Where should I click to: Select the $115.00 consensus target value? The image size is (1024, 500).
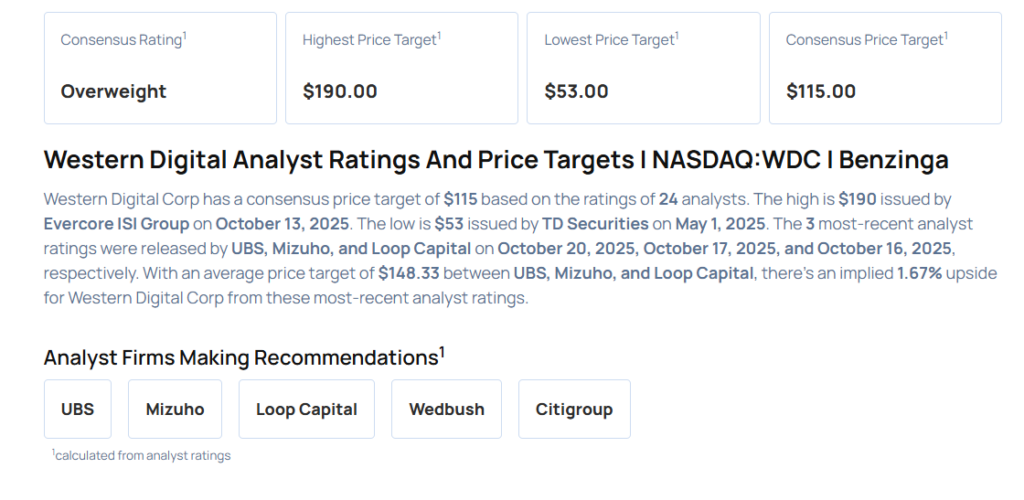[x=821, y=91]
